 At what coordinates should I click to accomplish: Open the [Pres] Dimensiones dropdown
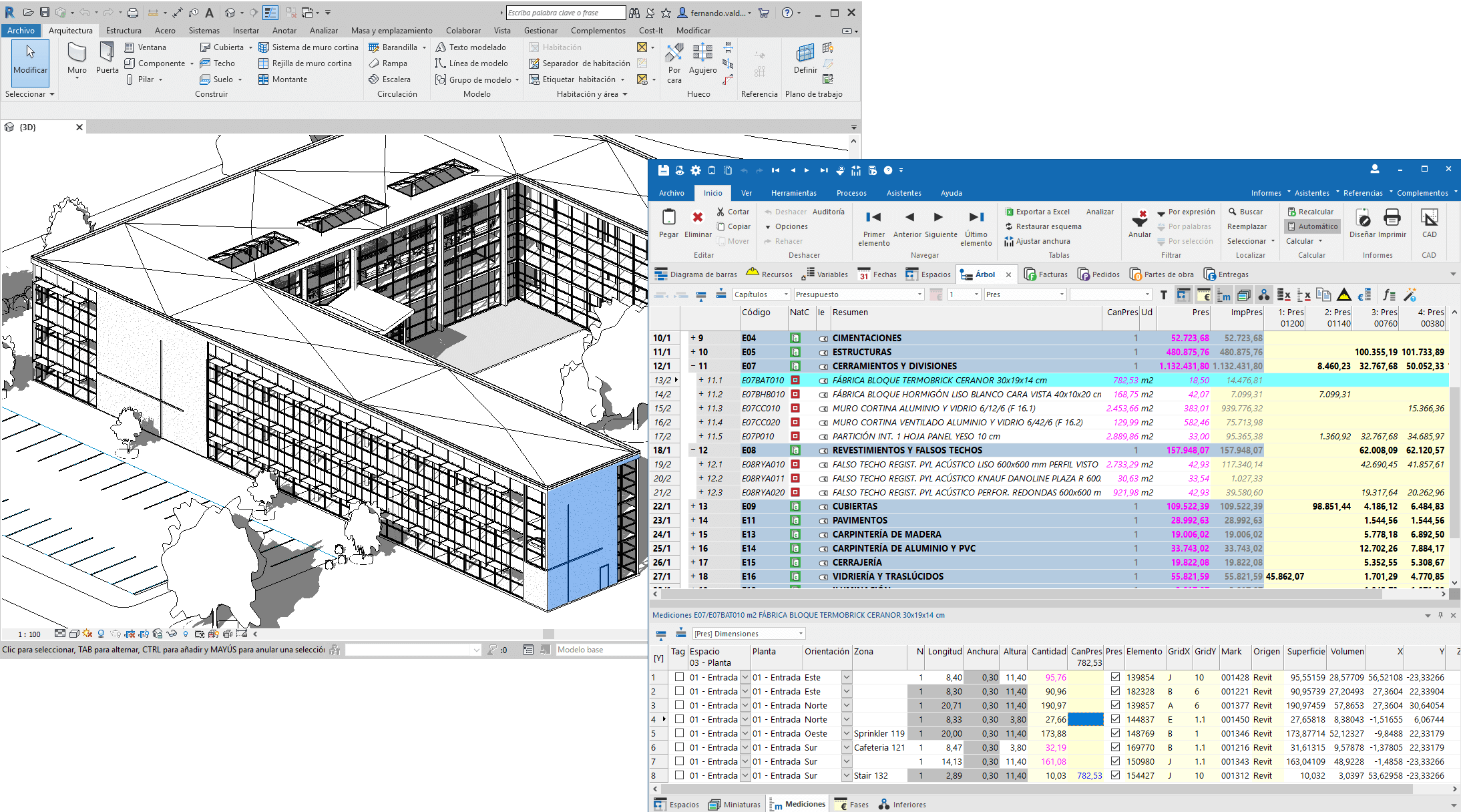tap(801, 634)
